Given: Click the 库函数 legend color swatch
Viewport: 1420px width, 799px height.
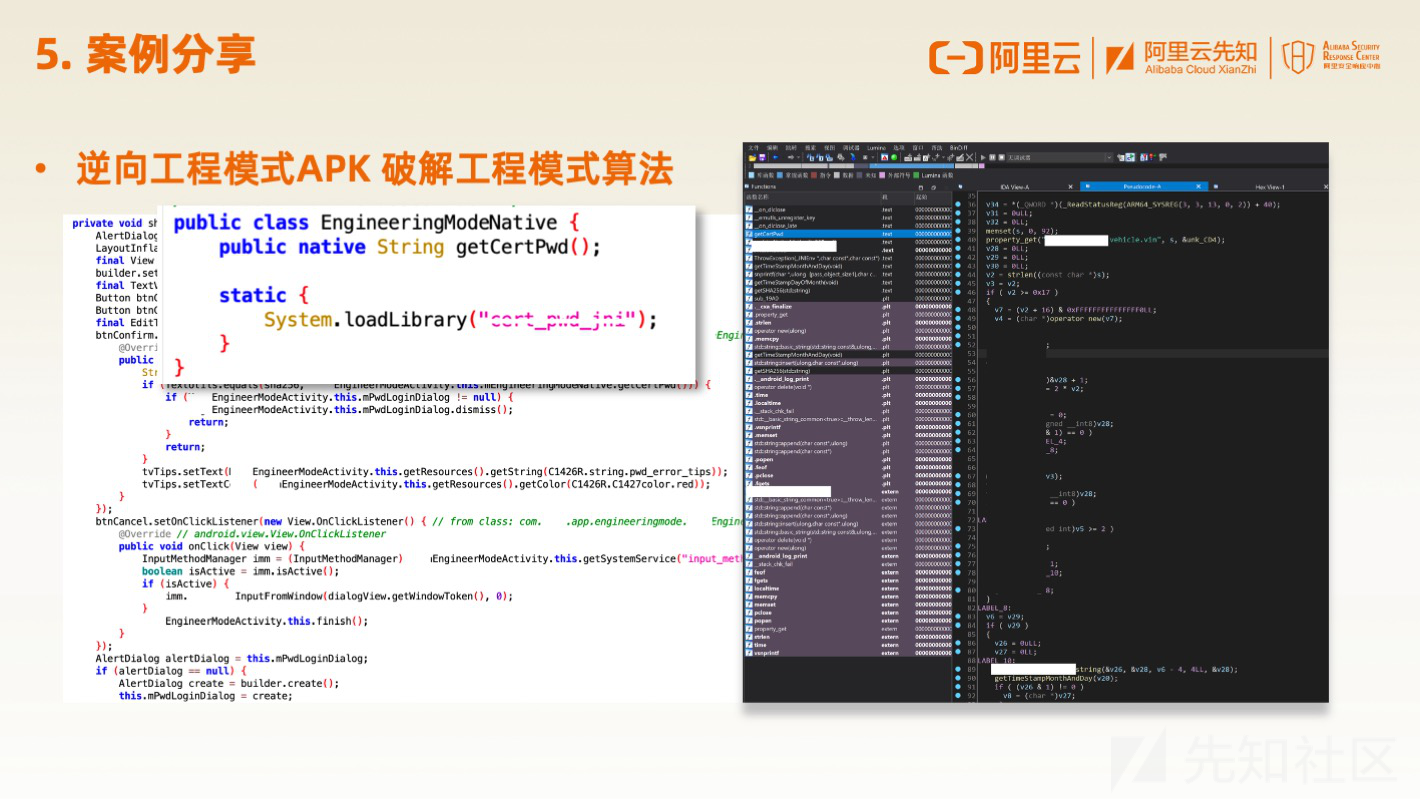Looking at the screenshot, I should (751, 175).
